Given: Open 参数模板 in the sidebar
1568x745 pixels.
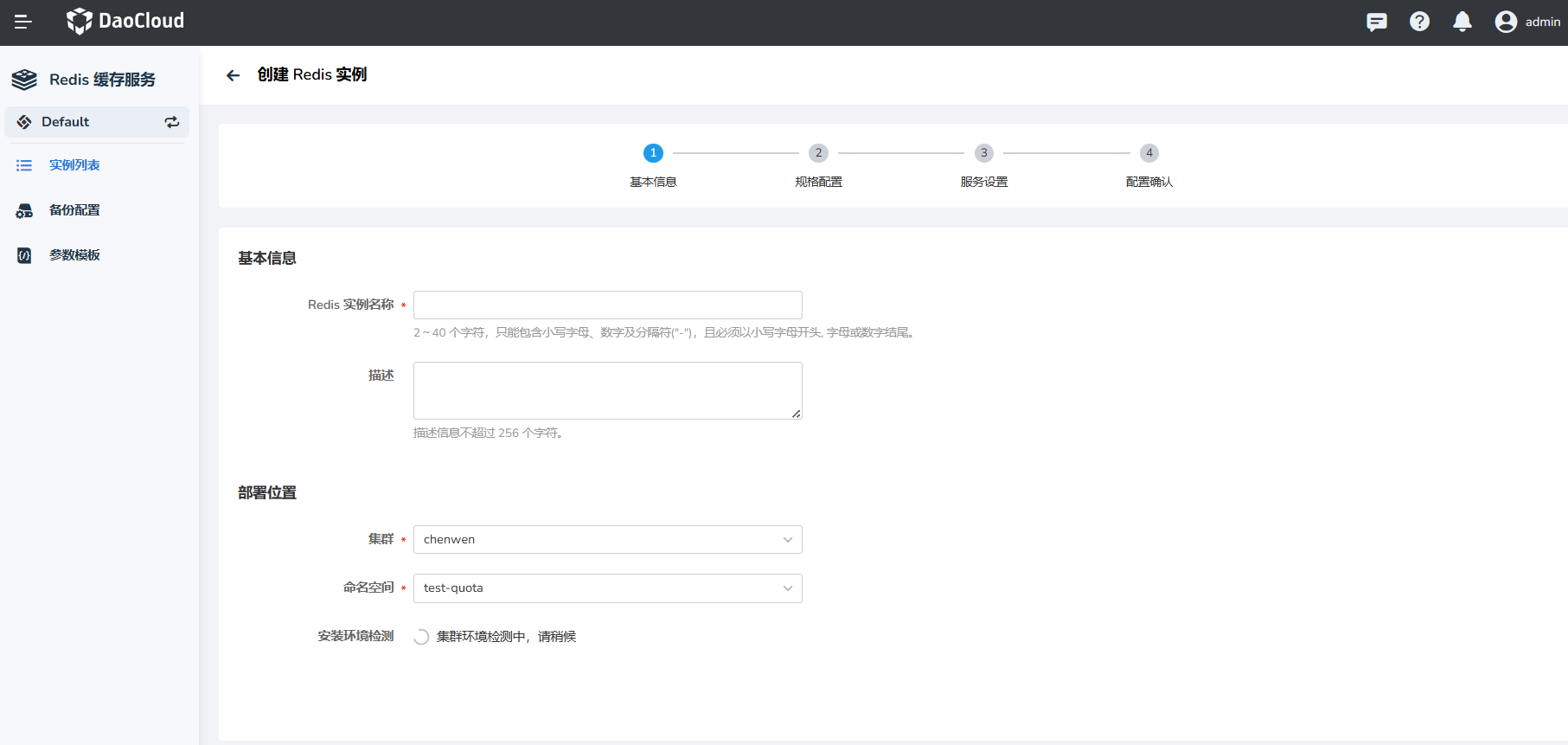Looking at the screenshot, I should 74,255.
